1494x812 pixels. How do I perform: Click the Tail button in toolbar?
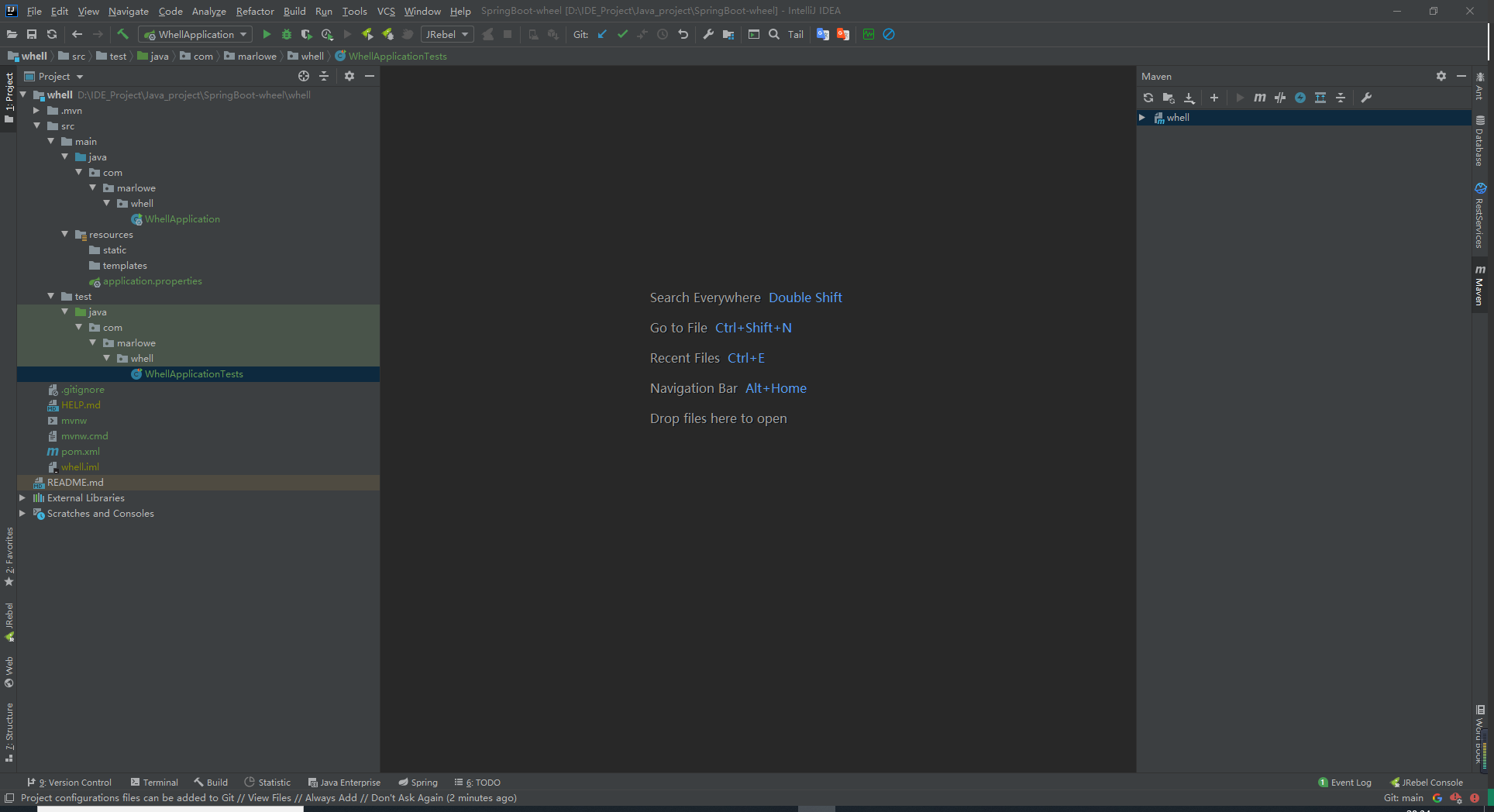[796, 34]
